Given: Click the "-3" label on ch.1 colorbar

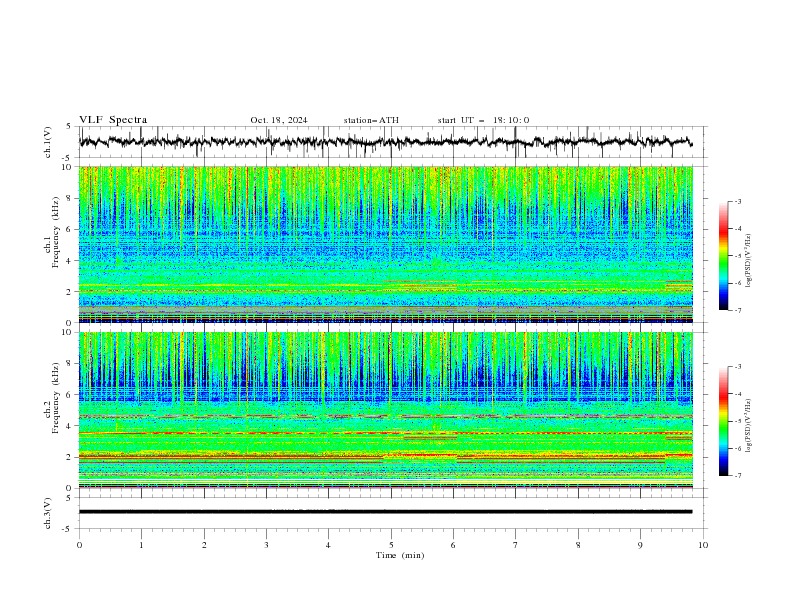Looking at the screenshot, I should coord(737,201).
